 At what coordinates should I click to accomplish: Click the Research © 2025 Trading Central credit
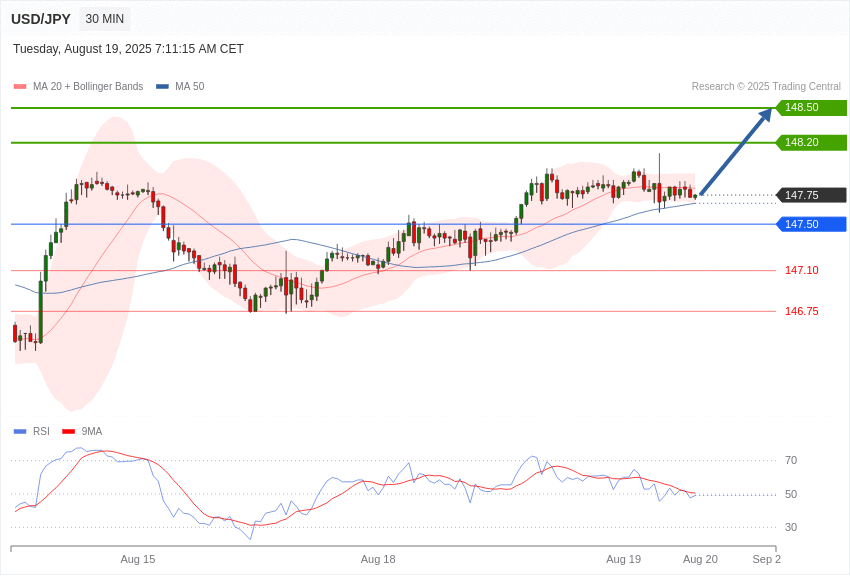tap(766, 87)
